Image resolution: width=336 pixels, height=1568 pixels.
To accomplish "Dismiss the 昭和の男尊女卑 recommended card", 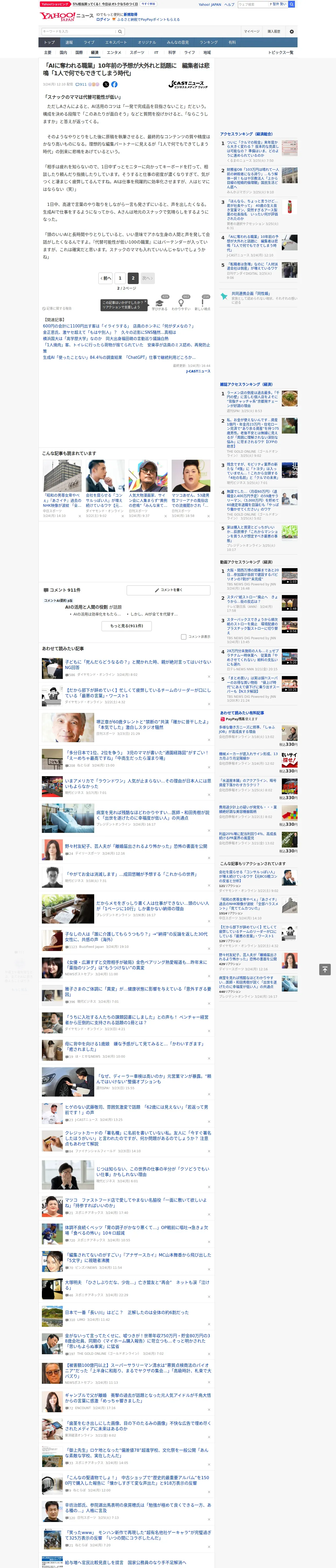I will click(x=79, y=516).
